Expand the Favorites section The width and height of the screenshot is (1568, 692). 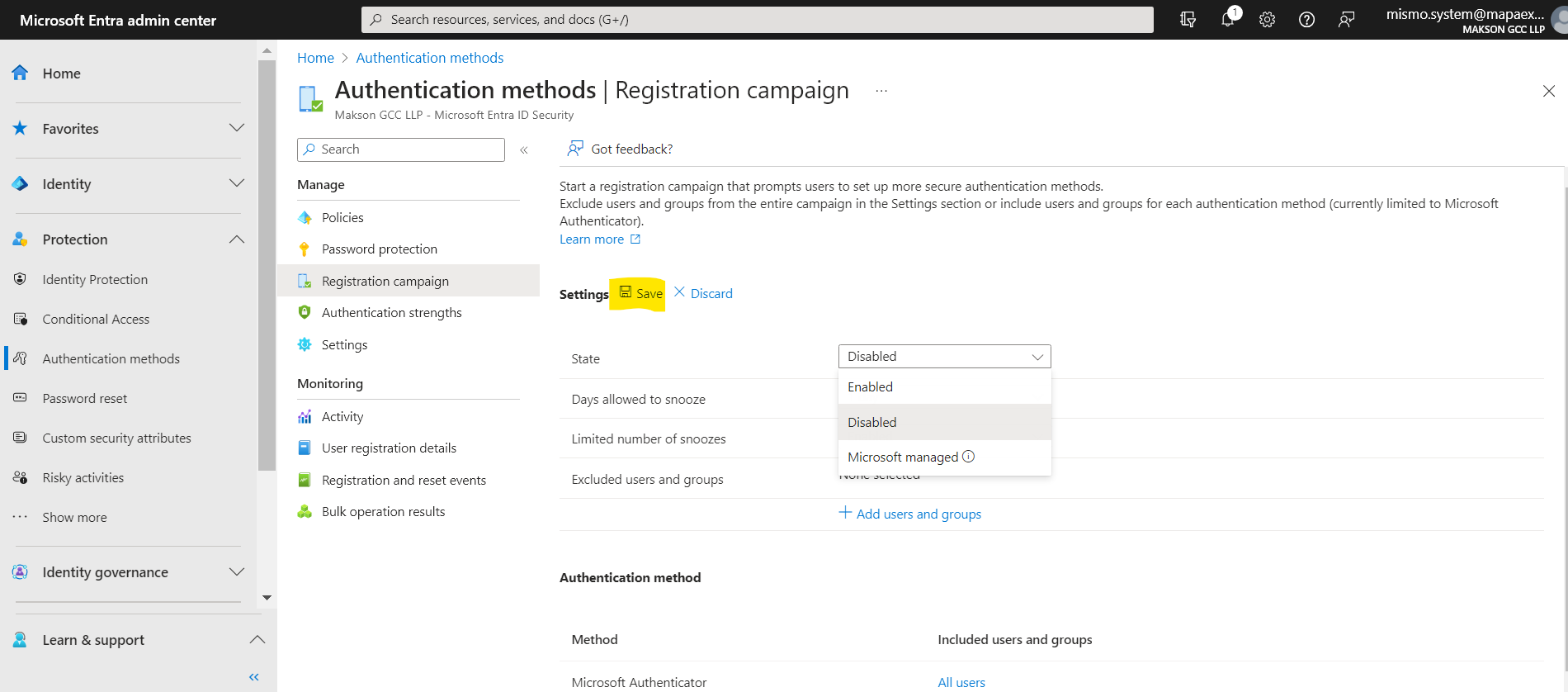click(237, 128)
